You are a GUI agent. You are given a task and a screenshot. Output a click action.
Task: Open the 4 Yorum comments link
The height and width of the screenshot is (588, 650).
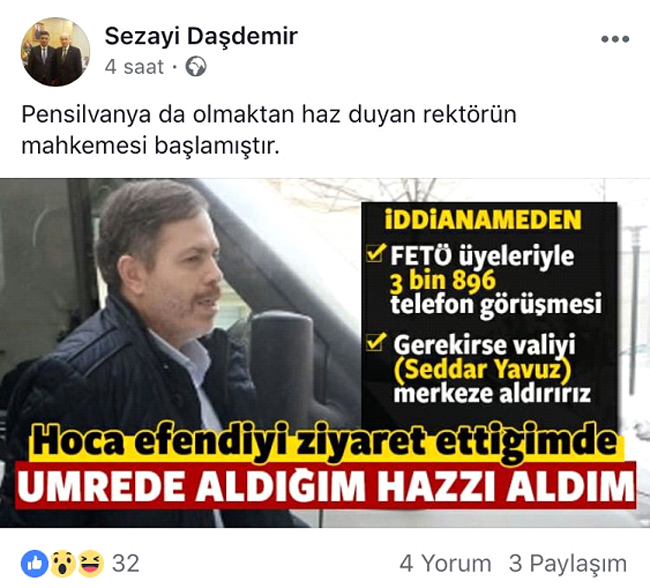446,564
